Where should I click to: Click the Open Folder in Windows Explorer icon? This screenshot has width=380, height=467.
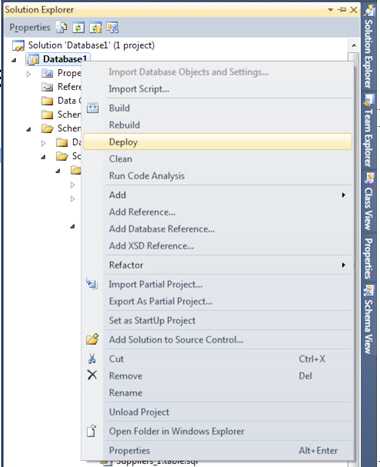click(x=92, y=431)
